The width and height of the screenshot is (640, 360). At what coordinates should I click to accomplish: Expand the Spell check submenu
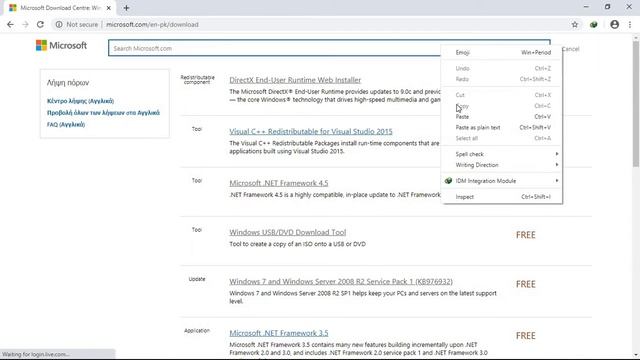coord(502,154)
